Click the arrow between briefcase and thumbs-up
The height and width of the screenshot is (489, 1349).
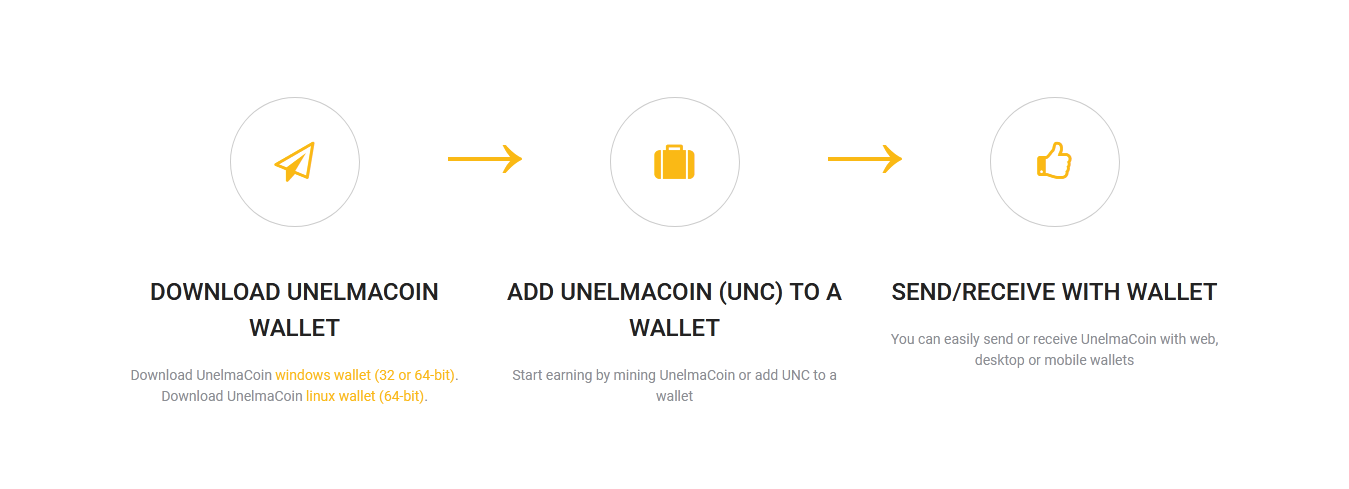point(865,158)
